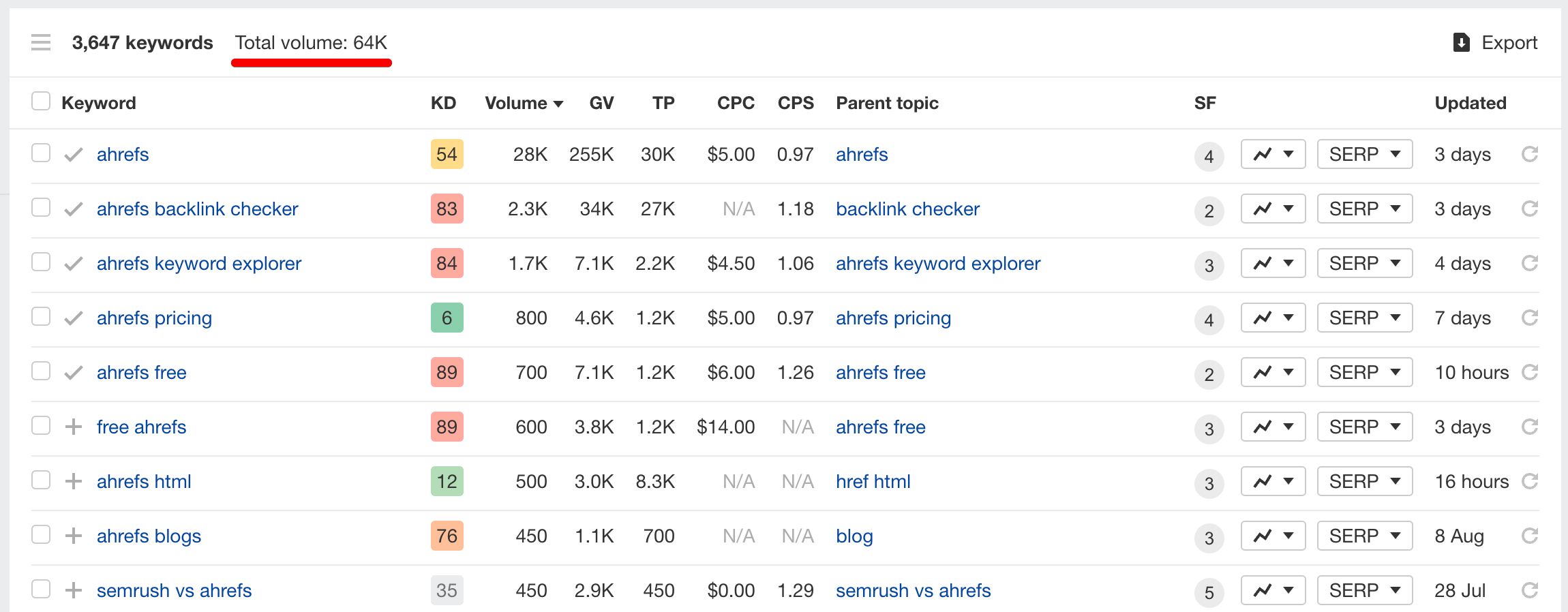Image resolution: width=1568 pixels, height=612 pixels.
Task: Check the box for 'free ahrefs'
Action: tap(41, 425)
